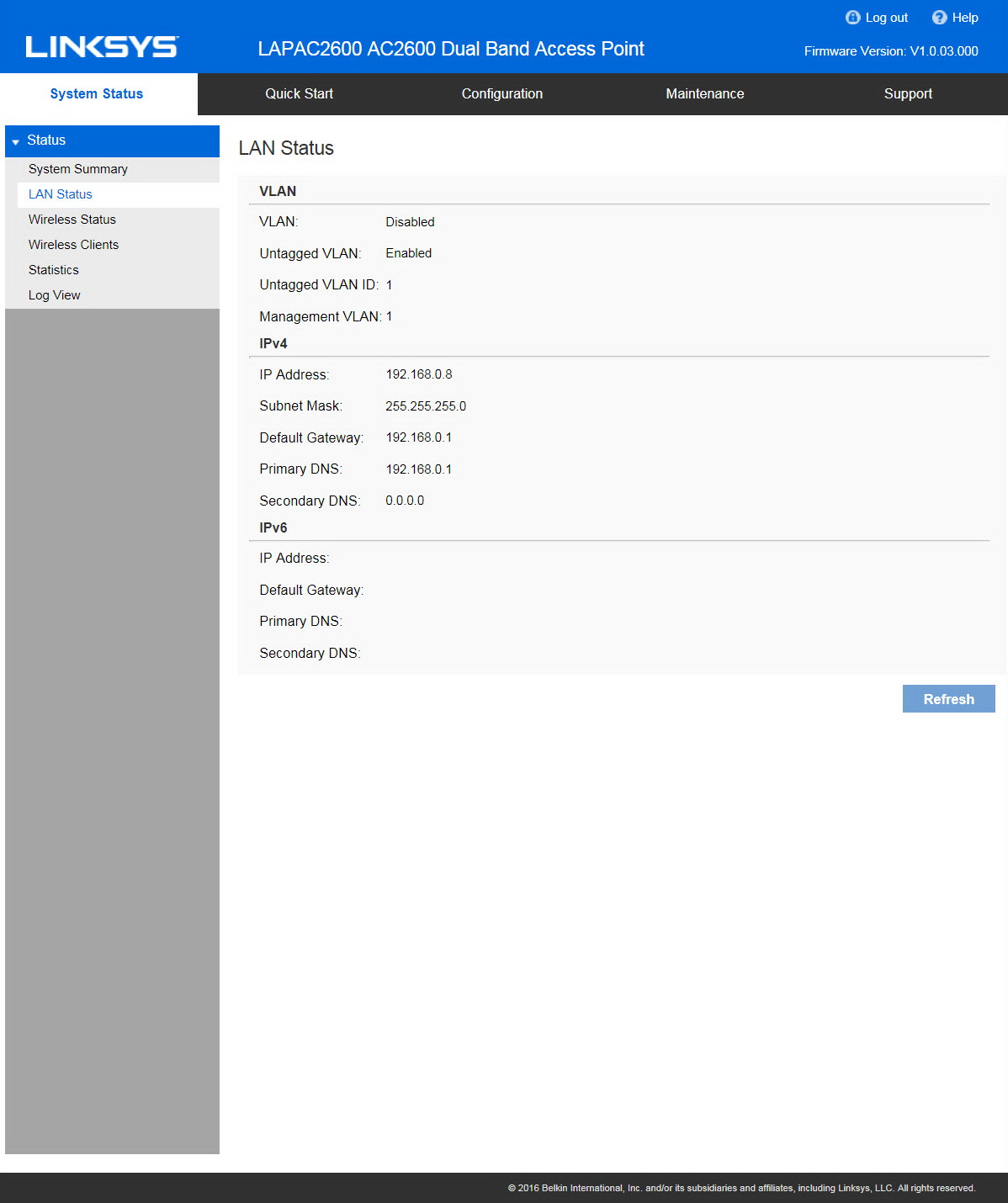Click the Help question mark icon
The width and height of the screenshot is (1008, 1203).
(x=939, y=18)
